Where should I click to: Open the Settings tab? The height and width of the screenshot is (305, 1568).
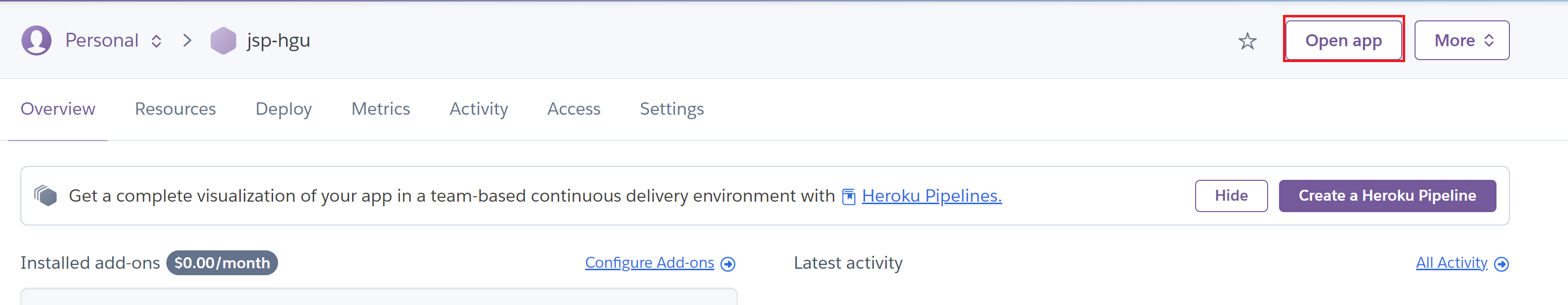point(671,109)
